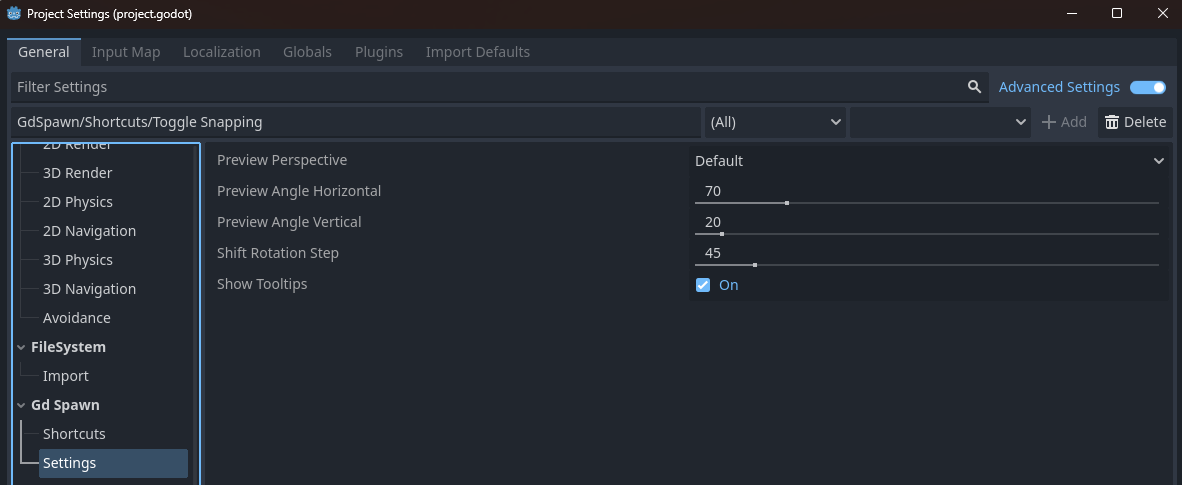
Task: Click the Advanced Settings label text
Action: tap(1059, 87)
